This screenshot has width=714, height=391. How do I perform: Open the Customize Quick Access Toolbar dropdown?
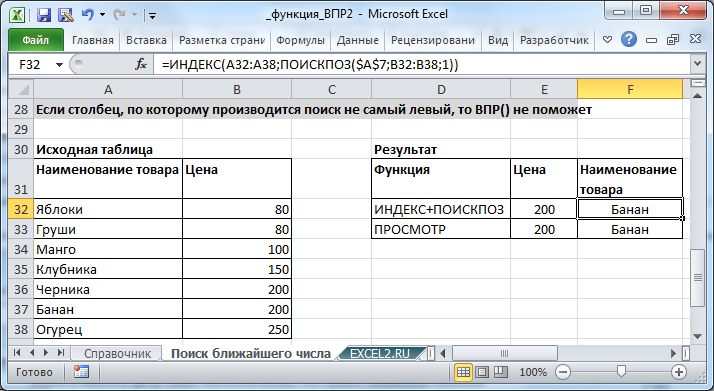tap(153, 16)
